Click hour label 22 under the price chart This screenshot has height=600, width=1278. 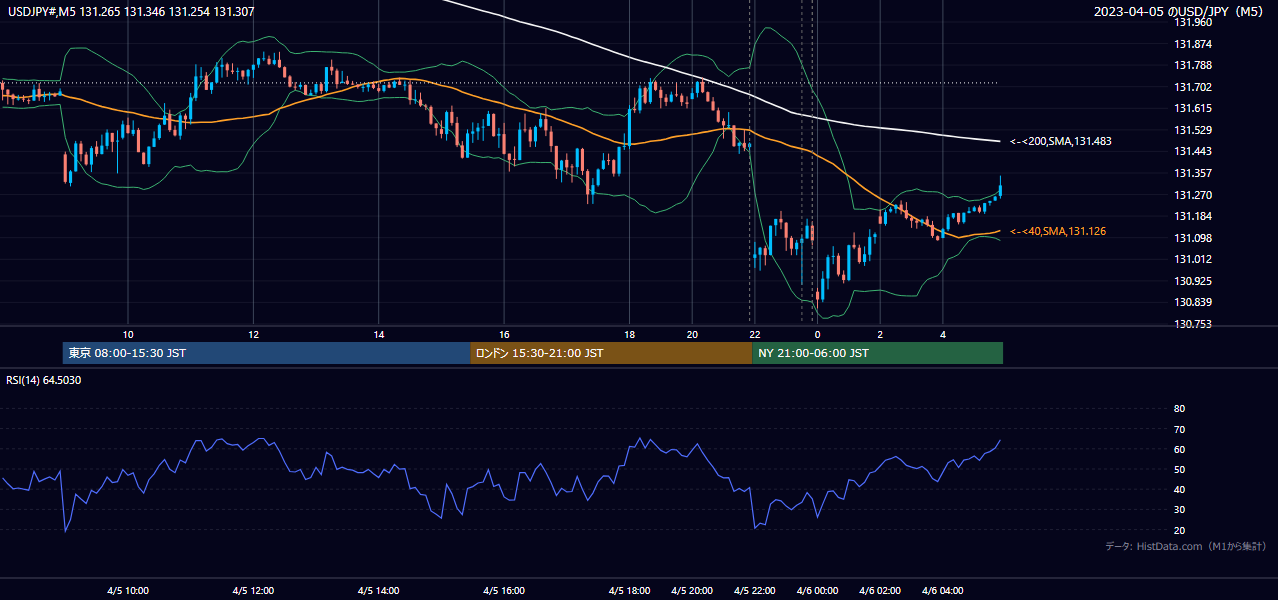(755, 334)
